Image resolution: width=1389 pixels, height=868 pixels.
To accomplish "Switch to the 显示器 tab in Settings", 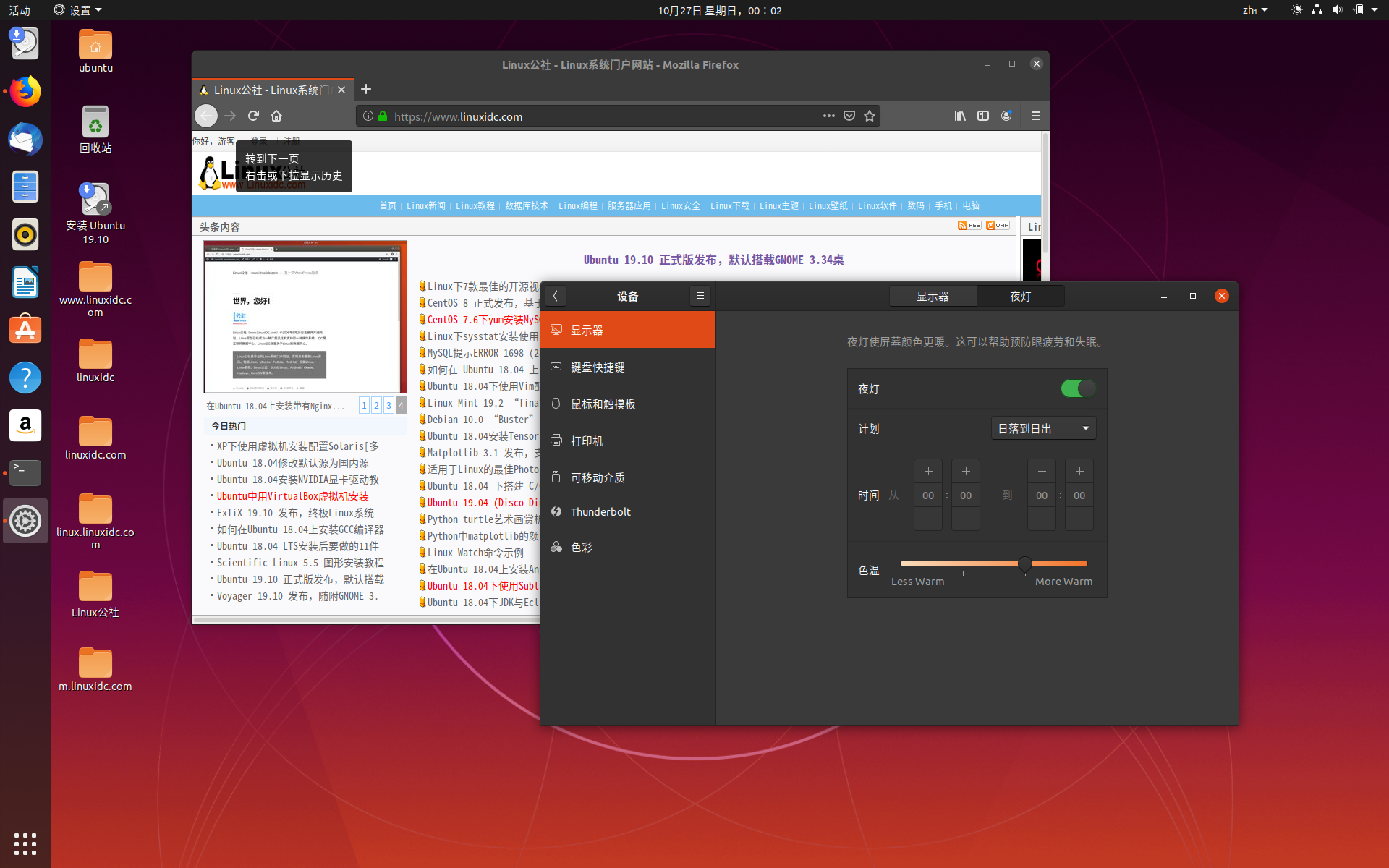I will [x=933, y=296].
